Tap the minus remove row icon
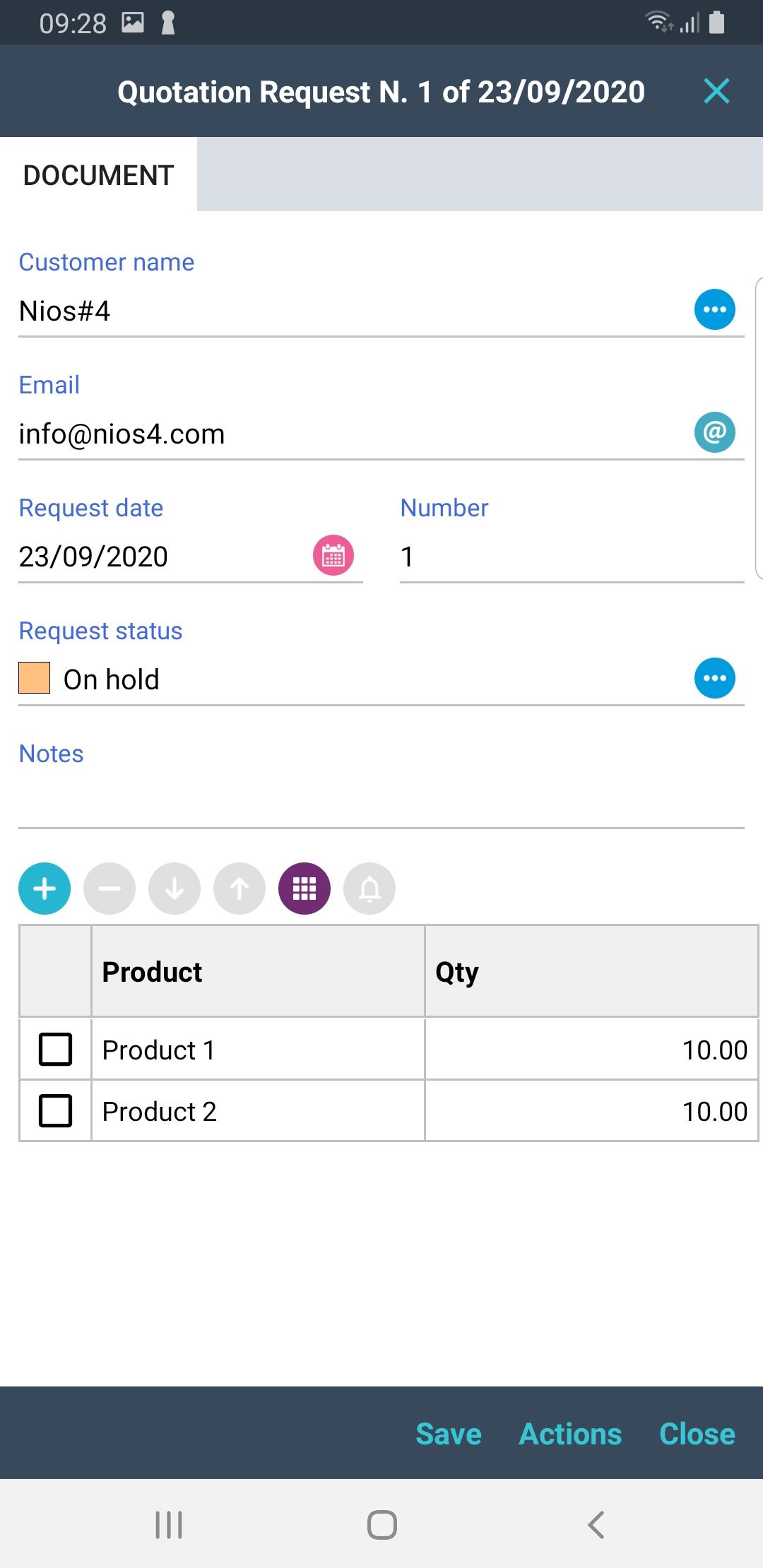This screenshot has height=1568, width=763. [110, 889]
